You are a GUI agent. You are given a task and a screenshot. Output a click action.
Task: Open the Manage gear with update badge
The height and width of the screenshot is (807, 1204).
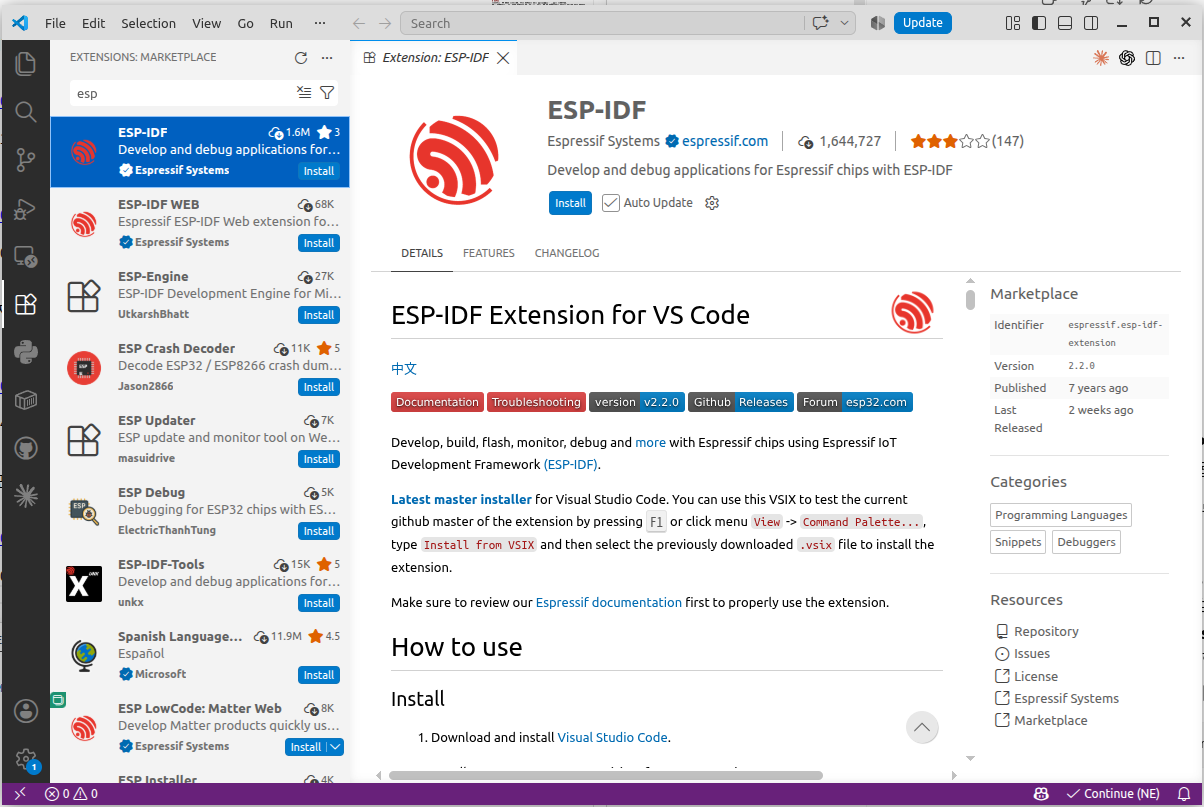pyautogui.click(x=26, y=759)
